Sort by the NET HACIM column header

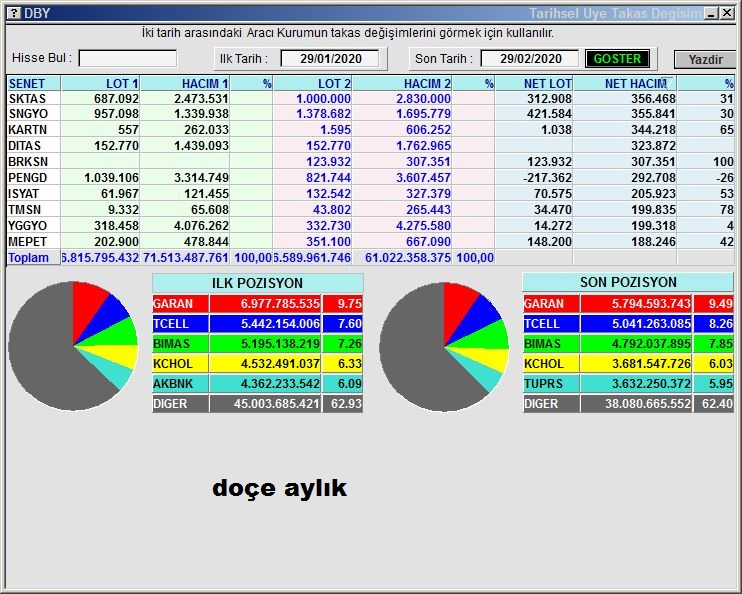pos(625,83)
